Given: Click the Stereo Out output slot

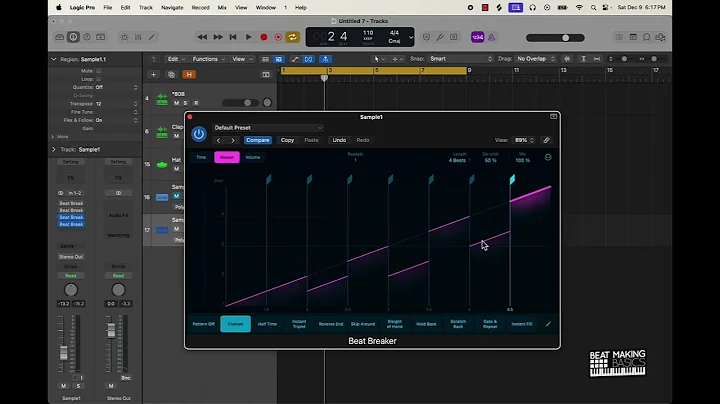Looking at the screenshot, I should tap(71, 257).
